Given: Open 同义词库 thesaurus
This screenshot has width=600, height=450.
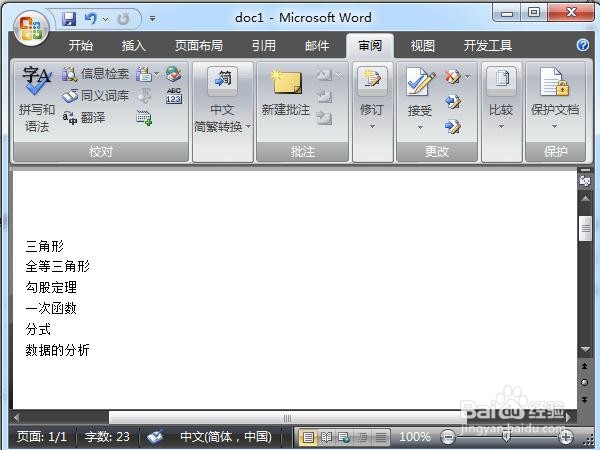Looking at the screenshot, I should click(95, 96).
